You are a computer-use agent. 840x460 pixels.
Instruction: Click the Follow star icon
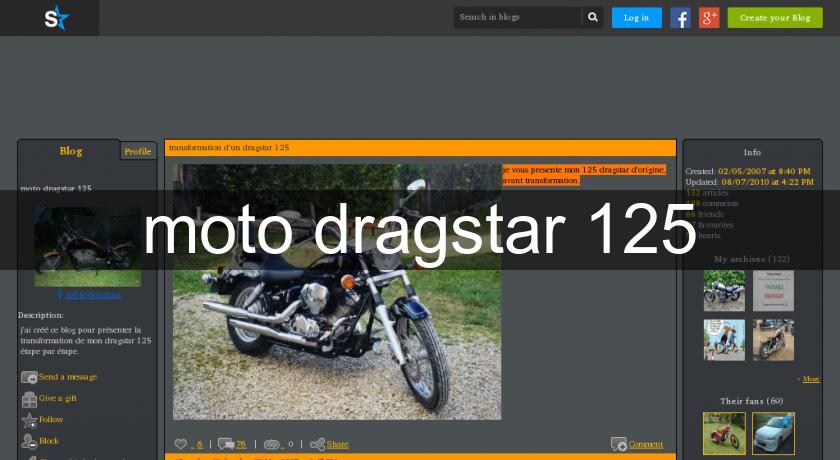(29, 420)
